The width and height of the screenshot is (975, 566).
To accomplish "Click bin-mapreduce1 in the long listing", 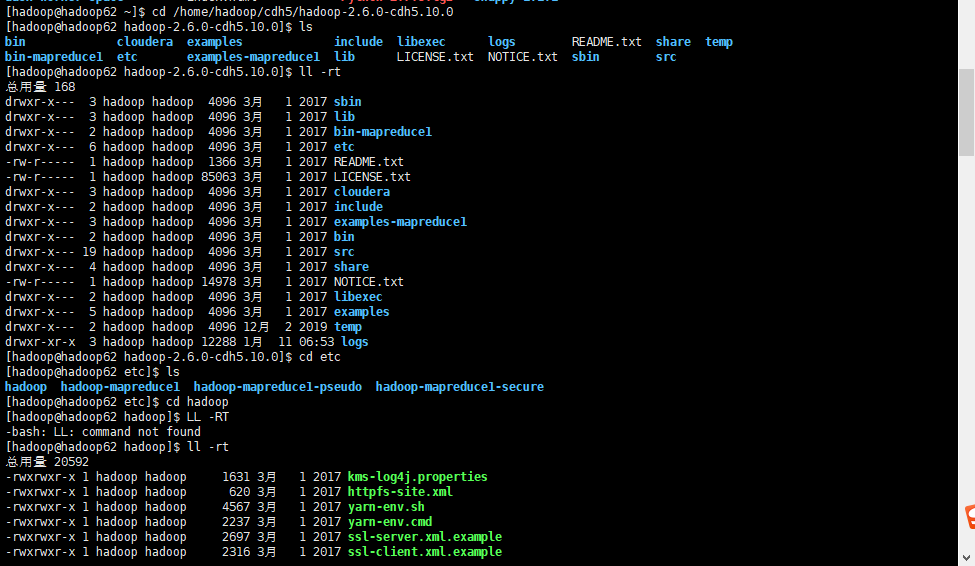I will coord(383,132).
